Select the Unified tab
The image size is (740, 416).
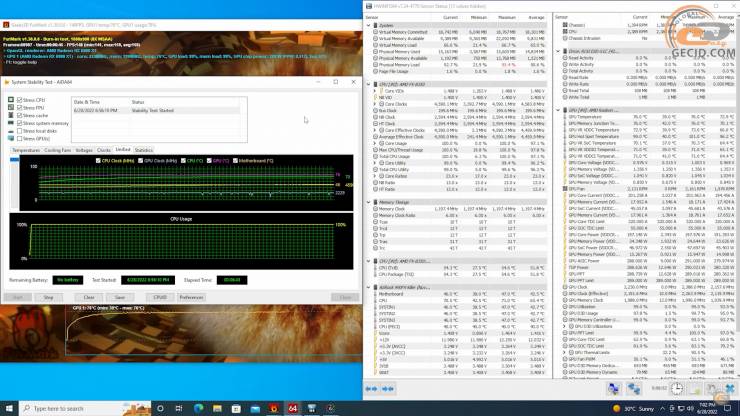point(123,150)
